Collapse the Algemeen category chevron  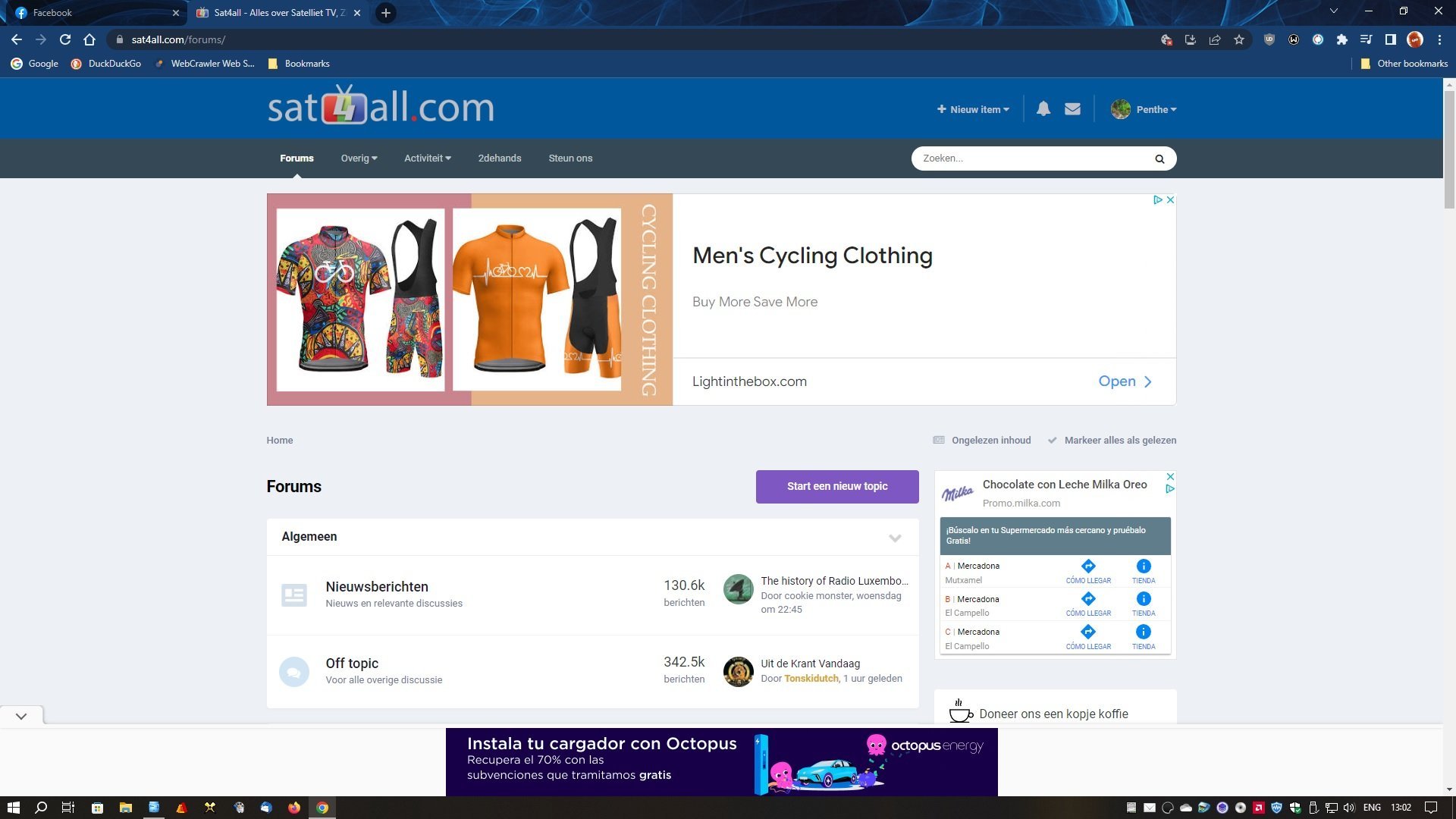pos(895,538)
